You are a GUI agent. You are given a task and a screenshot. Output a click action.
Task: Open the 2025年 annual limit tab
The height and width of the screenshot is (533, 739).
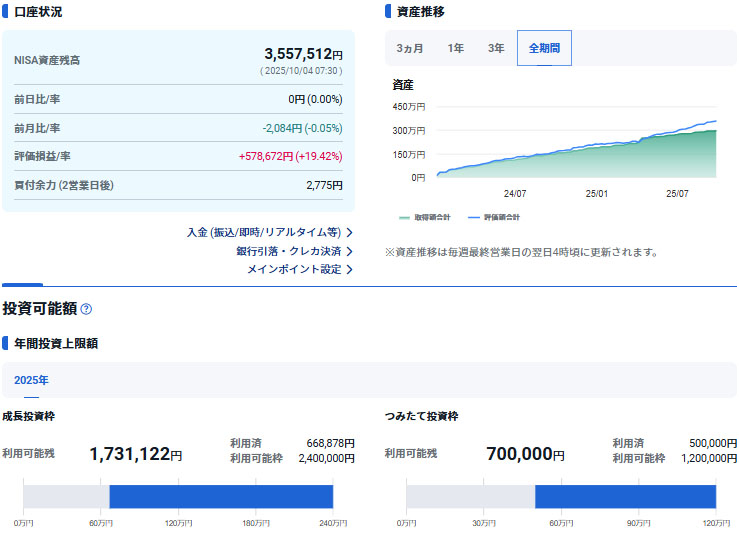(31, 380)
